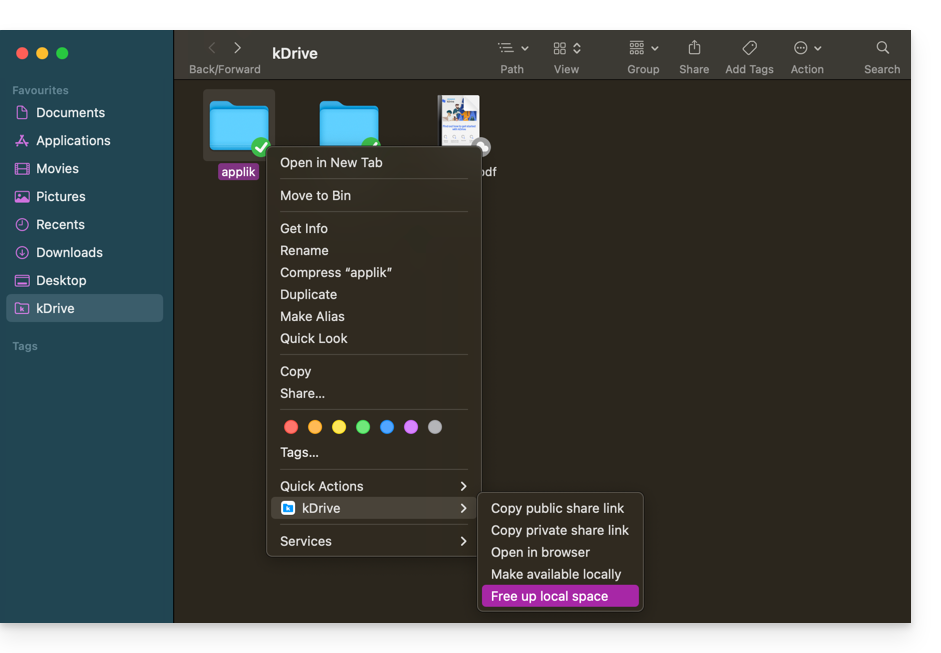The image size is (941, 653).
Task: Apply the purple colour tag
Action: (x=411, y=427)
